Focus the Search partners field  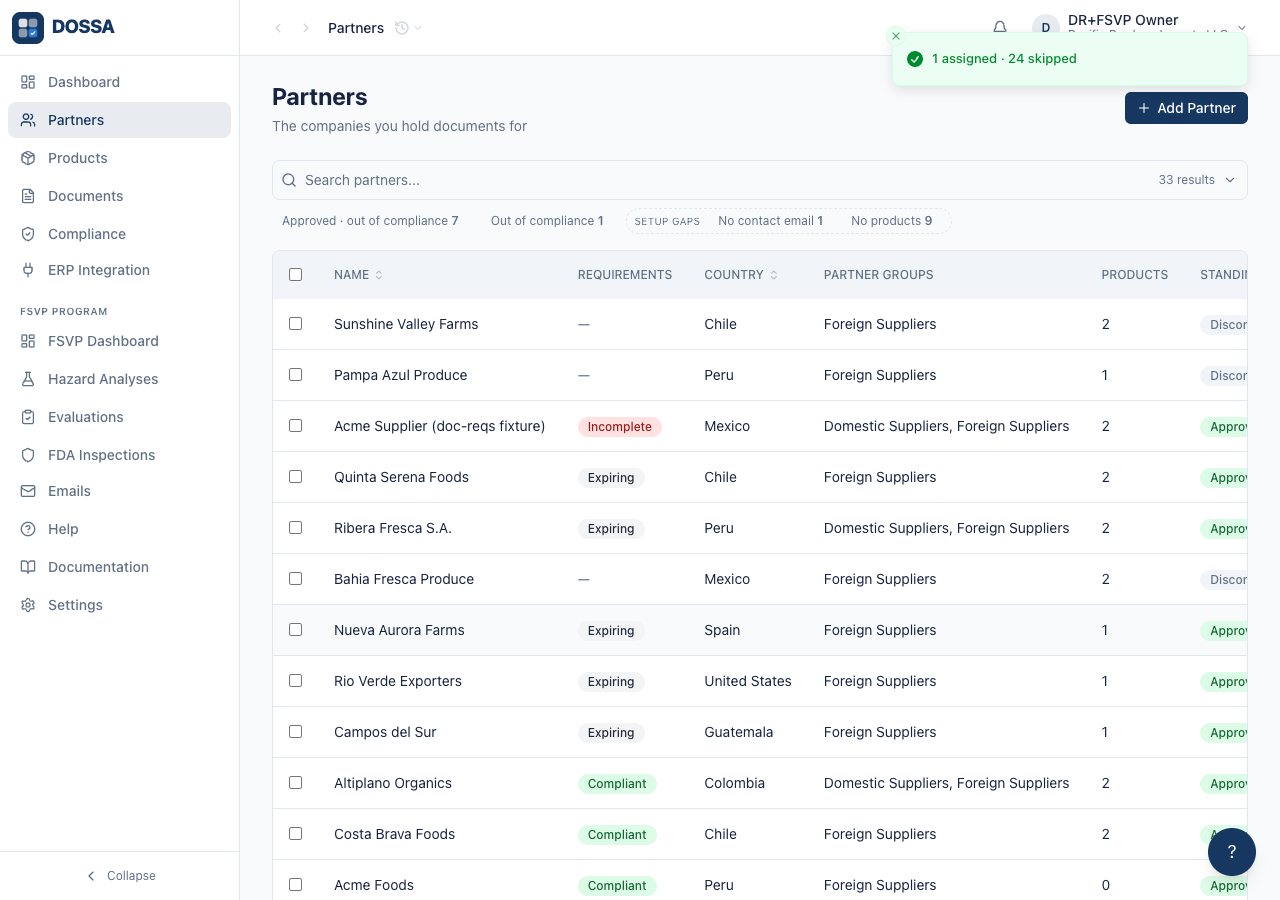(725, 180)
